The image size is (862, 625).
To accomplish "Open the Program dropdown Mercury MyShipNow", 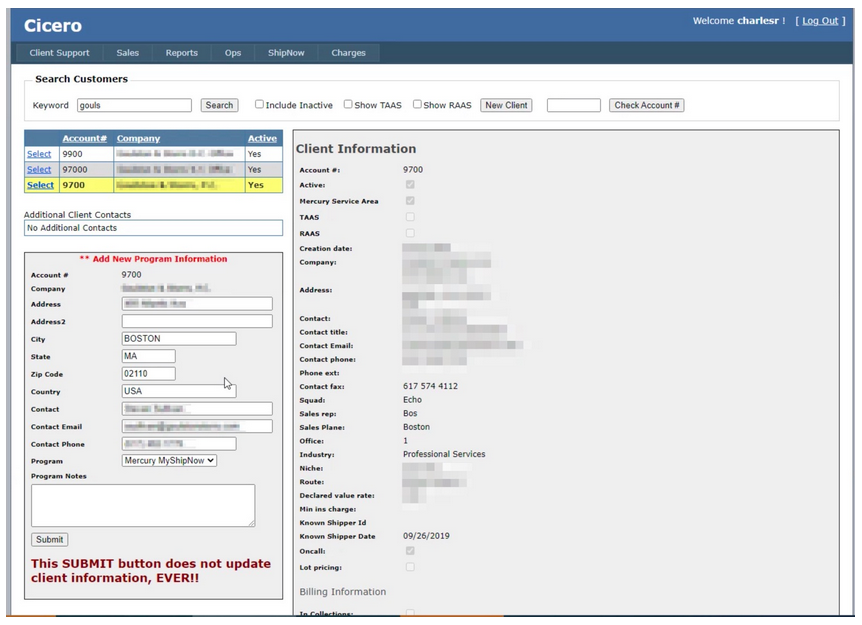I will [169, 461].
